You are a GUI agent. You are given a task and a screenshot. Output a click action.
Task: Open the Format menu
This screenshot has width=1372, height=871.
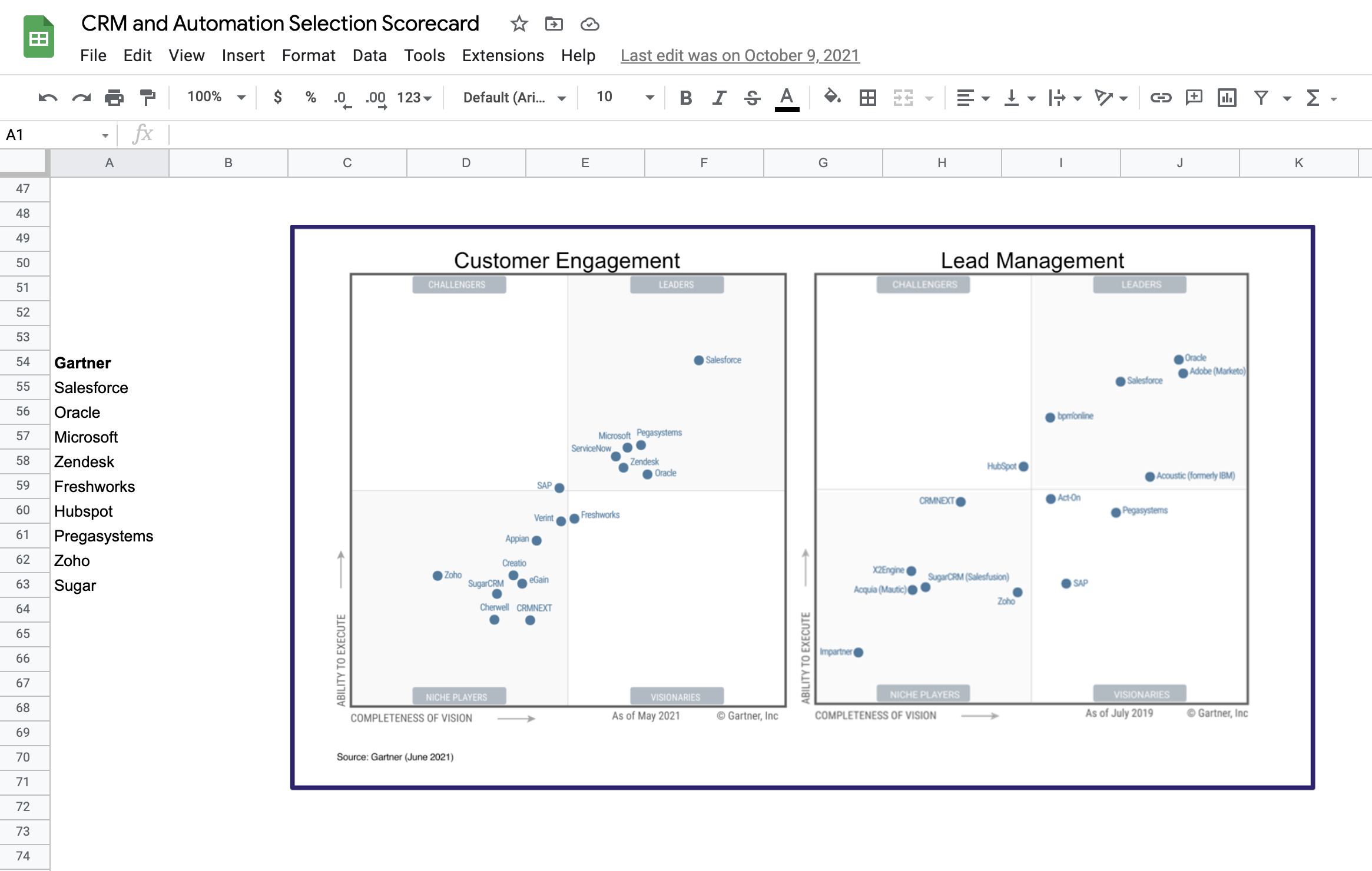tap(309, 56)
